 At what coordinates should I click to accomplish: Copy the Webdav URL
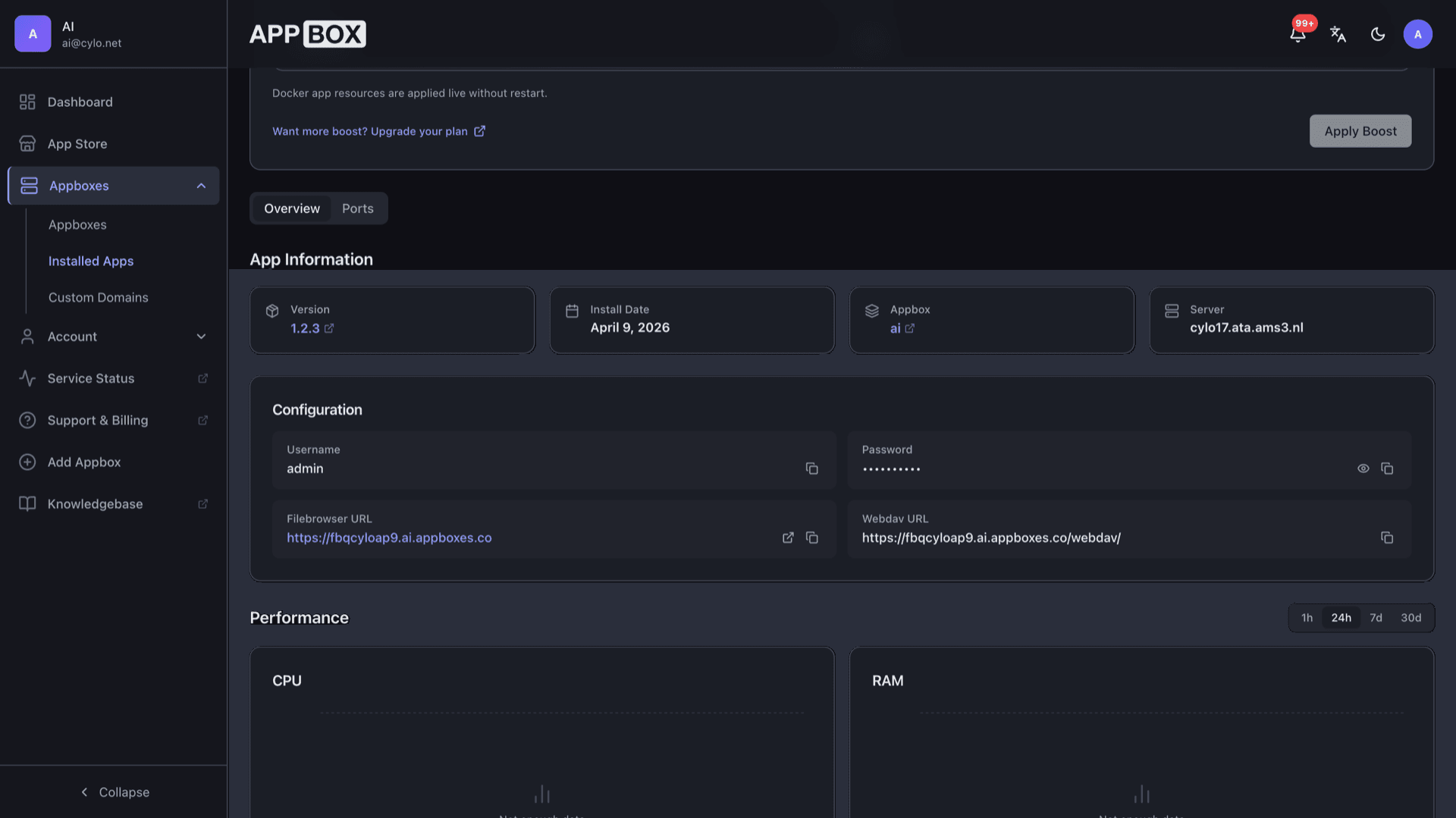click(1387, 537)
